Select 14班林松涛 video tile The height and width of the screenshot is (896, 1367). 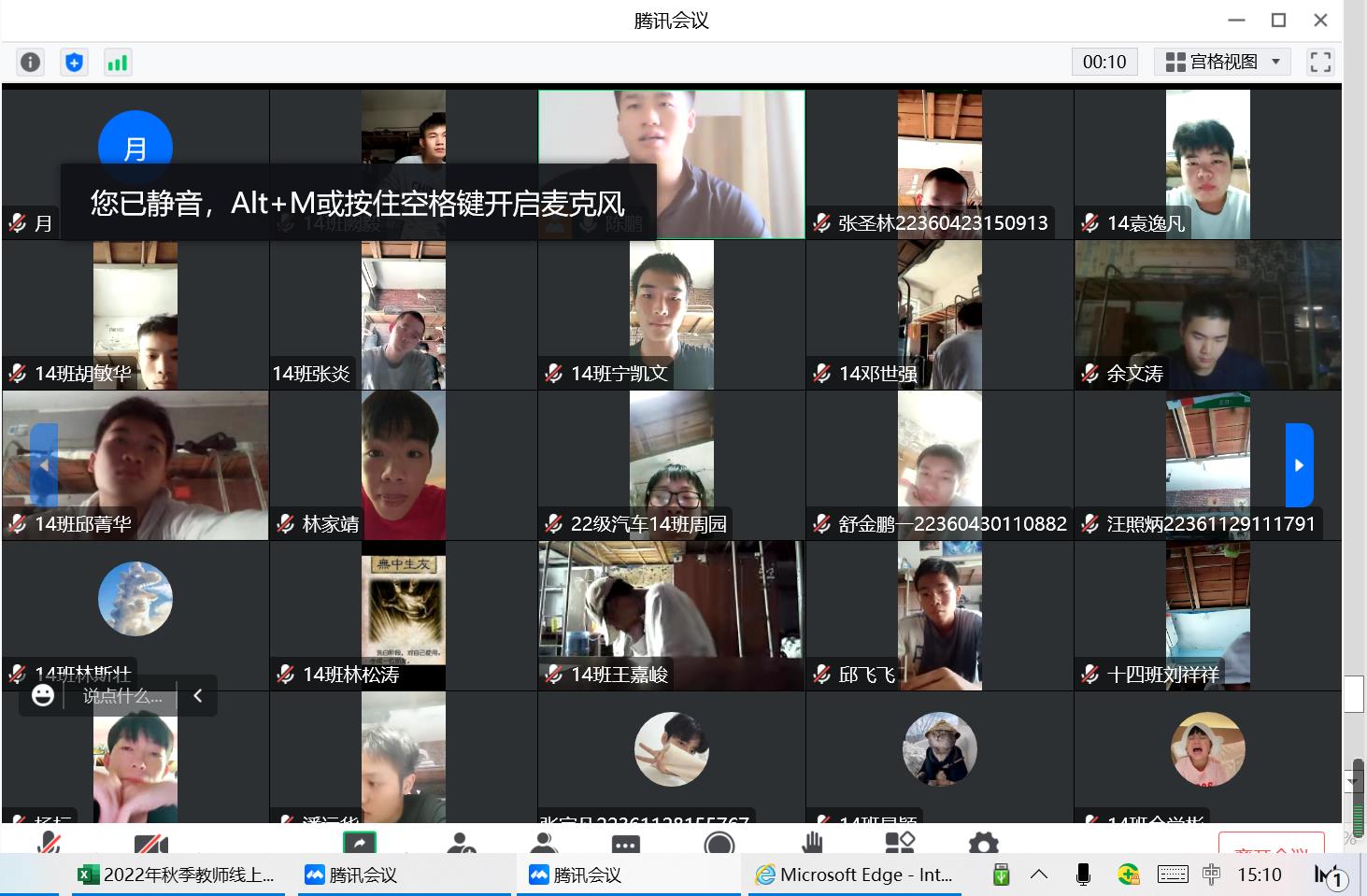pos(403,616)
